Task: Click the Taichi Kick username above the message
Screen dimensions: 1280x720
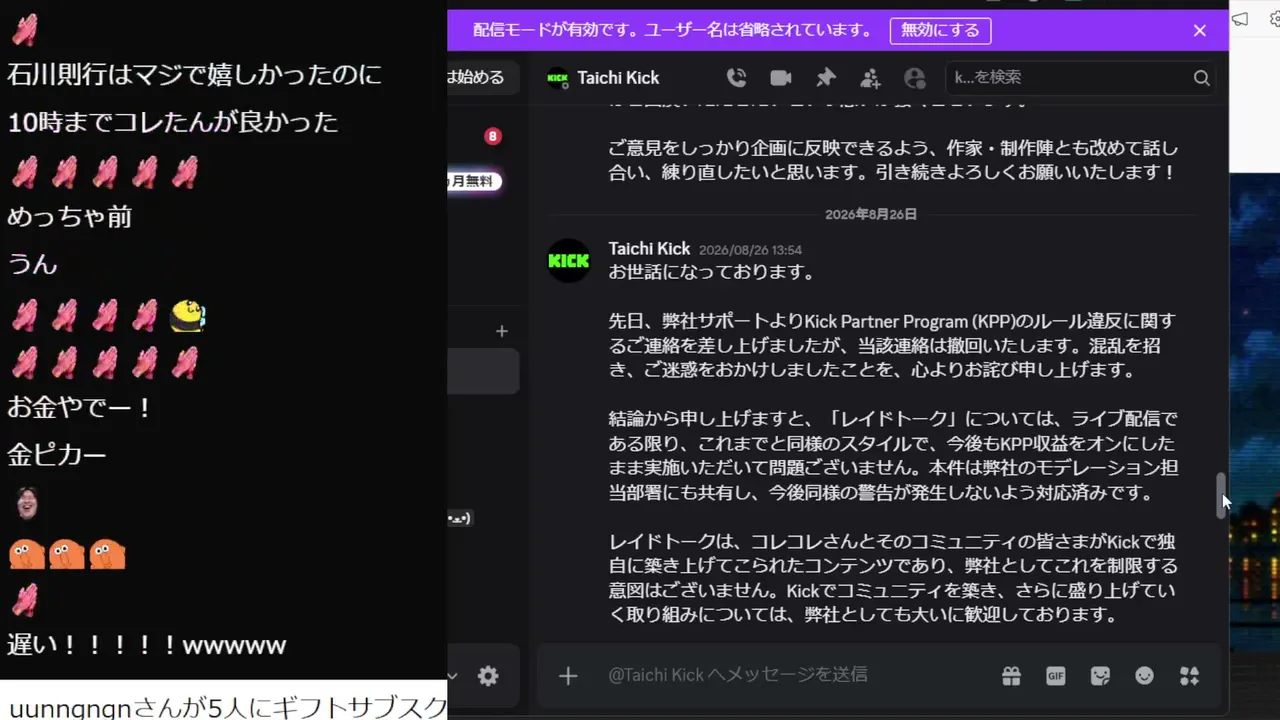Action: (649, 248)
